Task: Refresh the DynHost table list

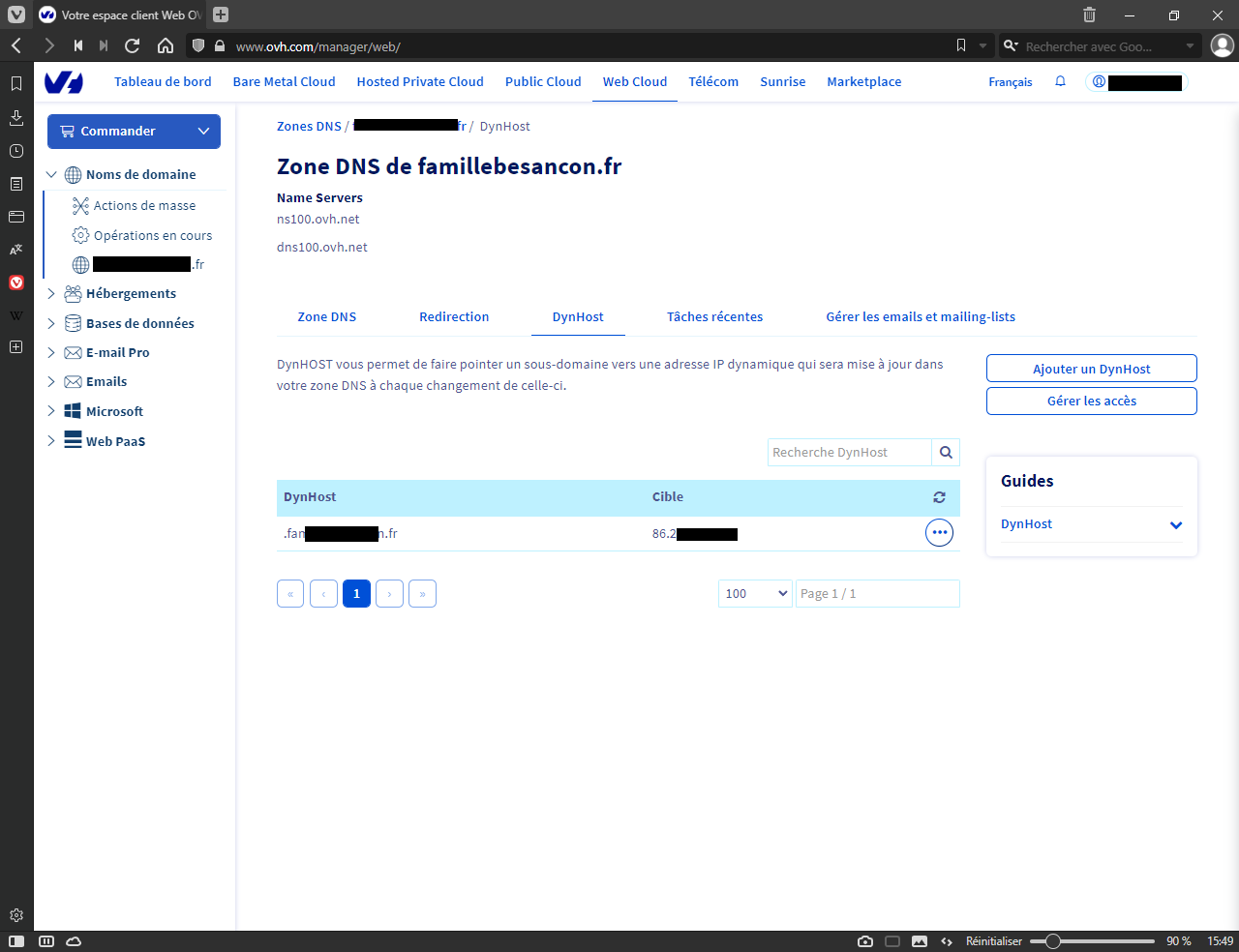Action: tap(939, 497)
